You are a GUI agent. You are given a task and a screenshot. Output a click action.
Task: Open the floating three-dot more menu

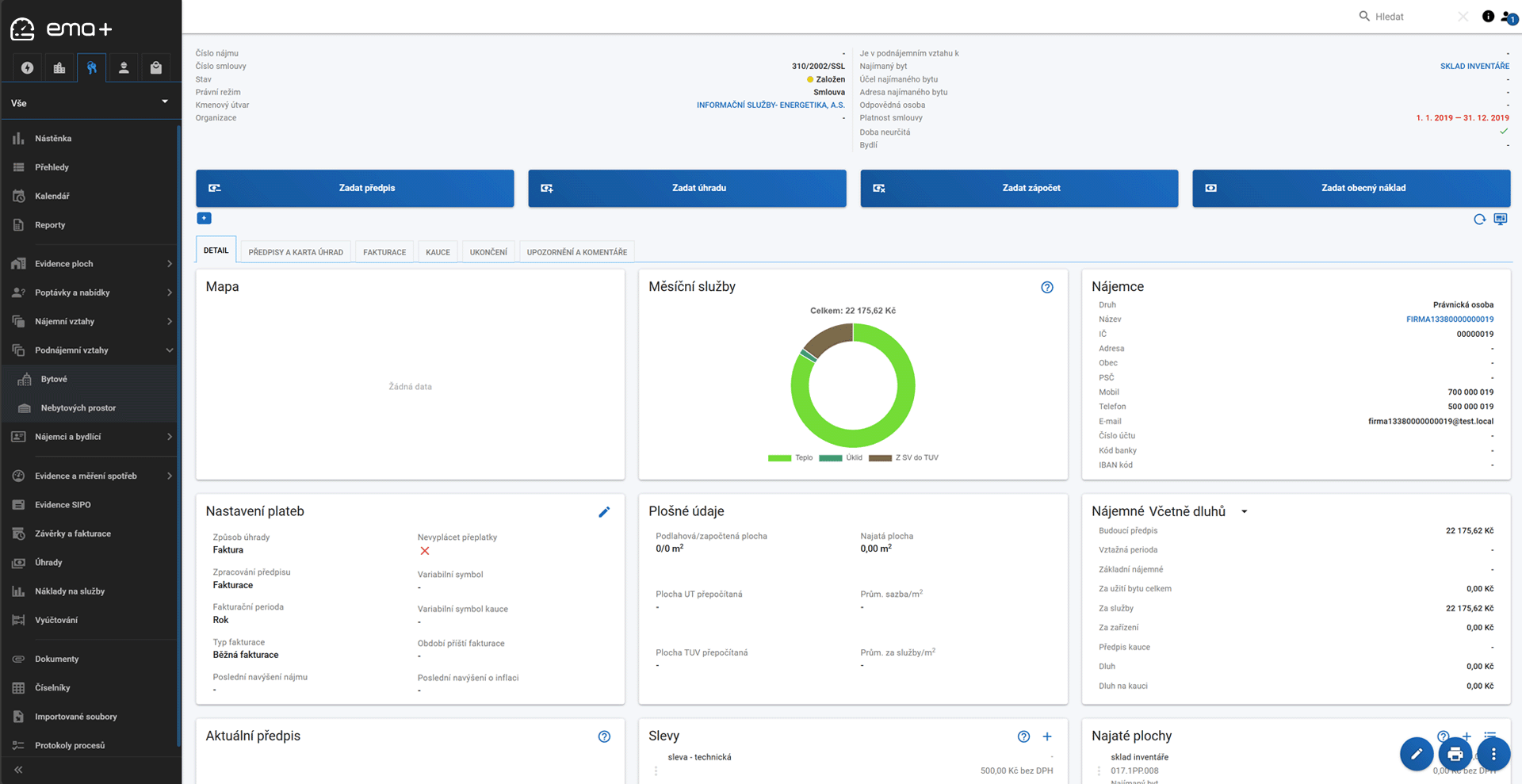pyautogui.click(x=1493, y=754)
